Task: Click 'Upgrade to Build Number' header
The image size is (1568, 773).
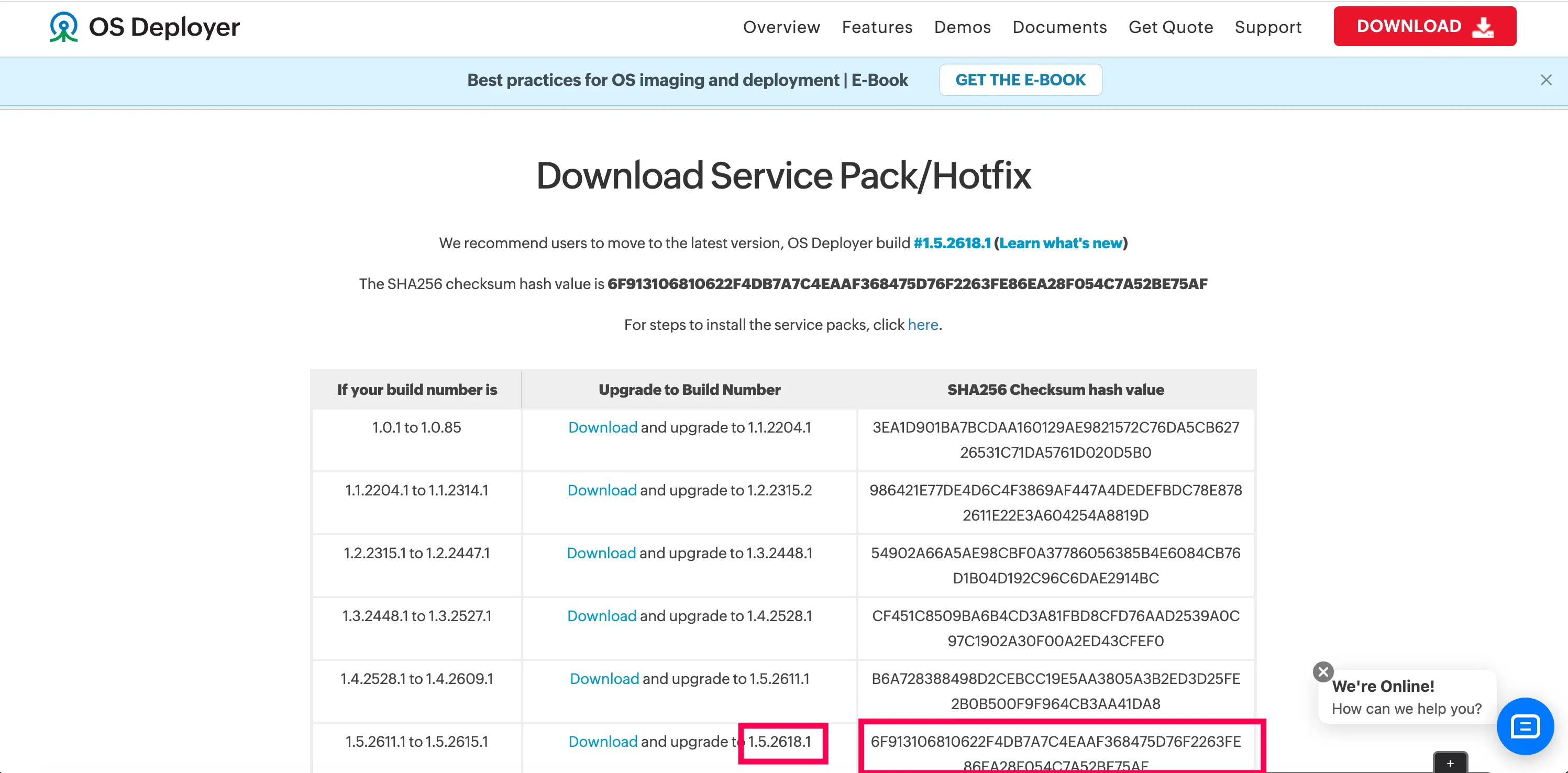Action: pos(690,390)
